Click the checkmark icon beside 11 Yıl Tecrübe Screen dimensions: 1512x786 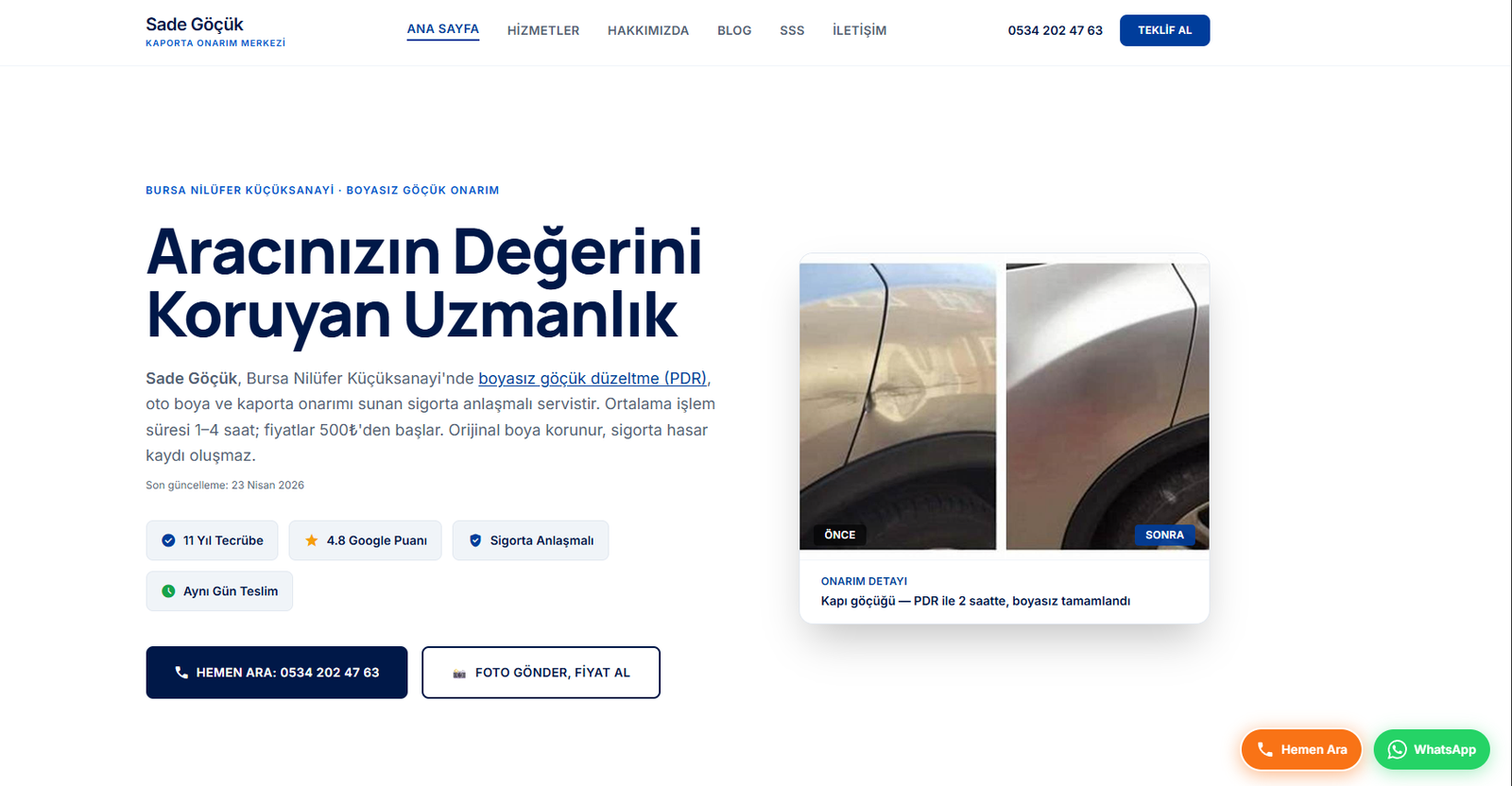coord(168,540)
